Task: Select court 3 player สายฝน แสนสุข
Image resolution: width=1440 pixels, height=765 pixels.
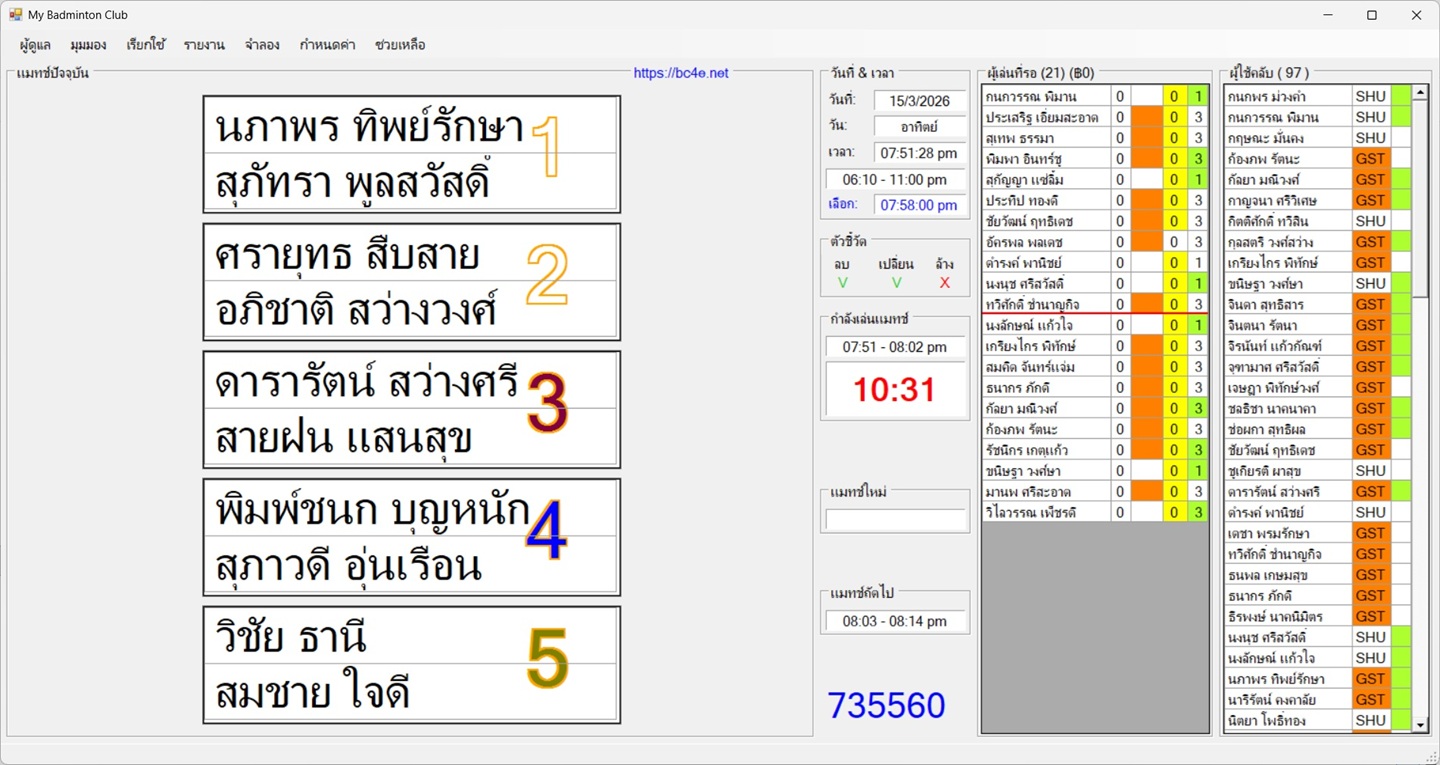Action: [x=343, y=440]
